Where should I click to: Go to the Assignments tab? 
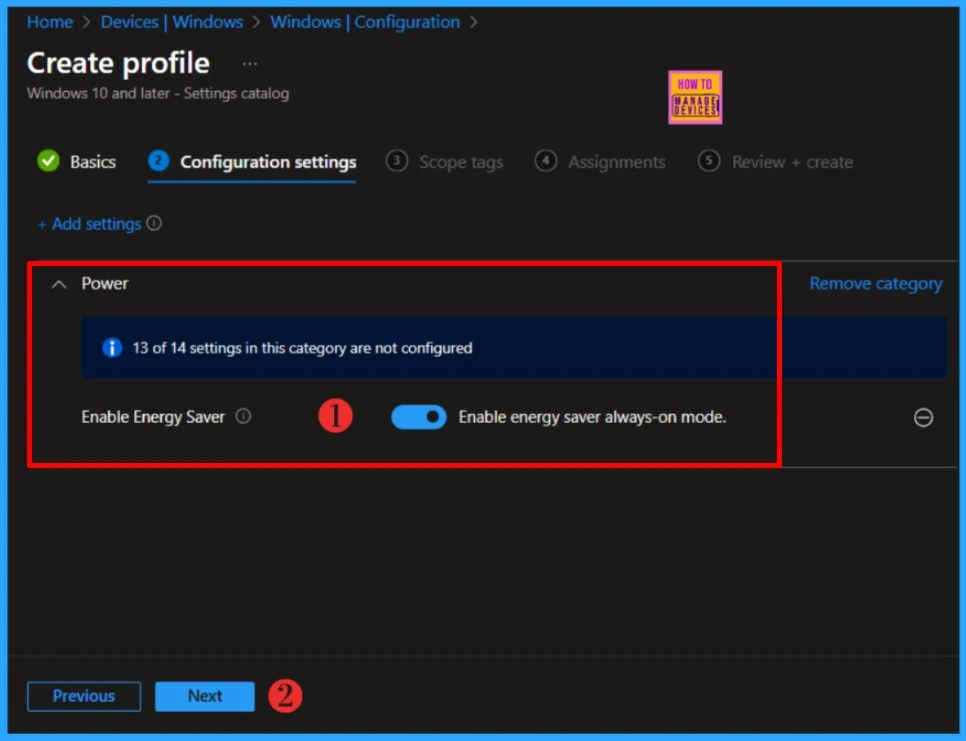point(616,162)
